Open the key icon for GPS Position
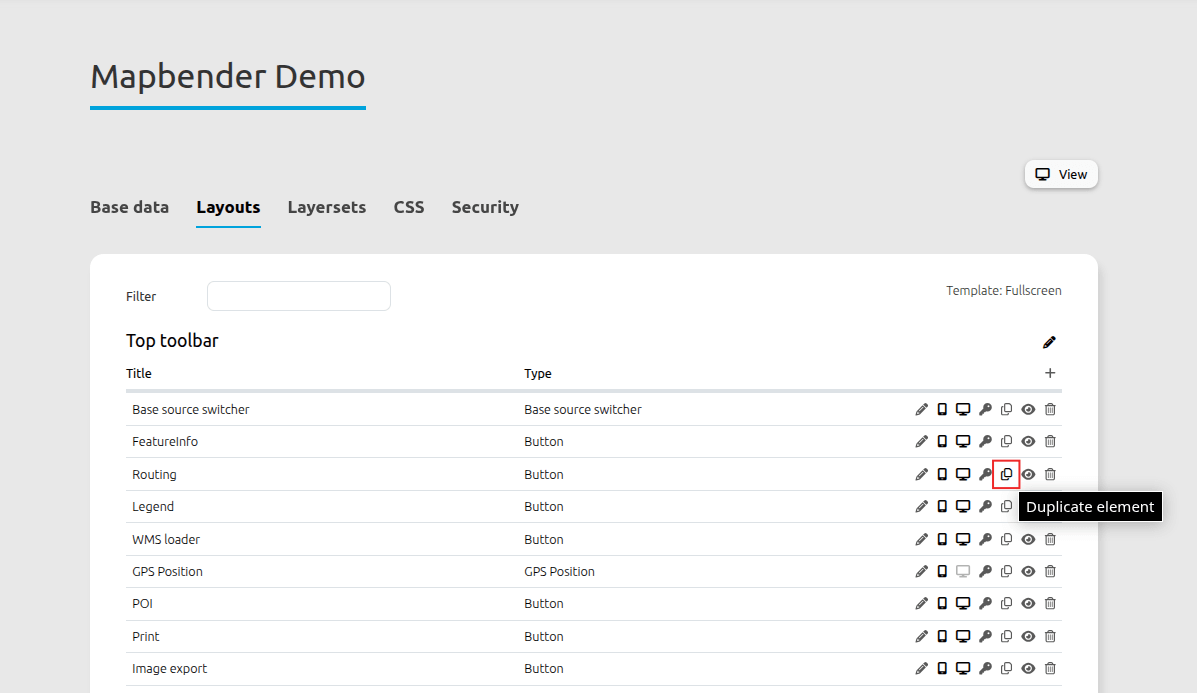This screenshot has width=1197, height=693. tap(986, 572)
